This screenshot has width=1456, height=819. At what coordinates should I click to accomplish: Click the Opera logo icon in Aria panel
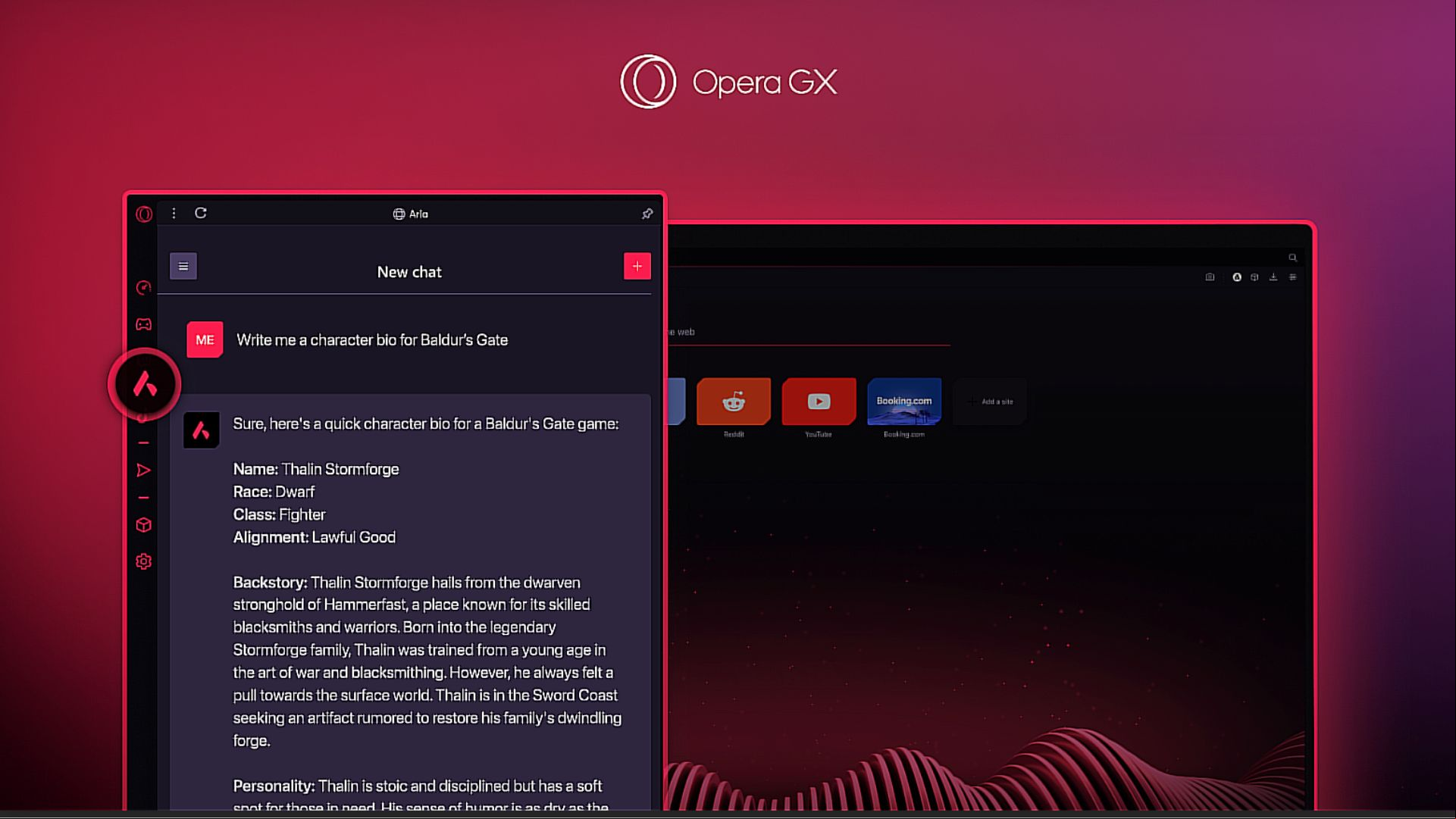(144, 214)
